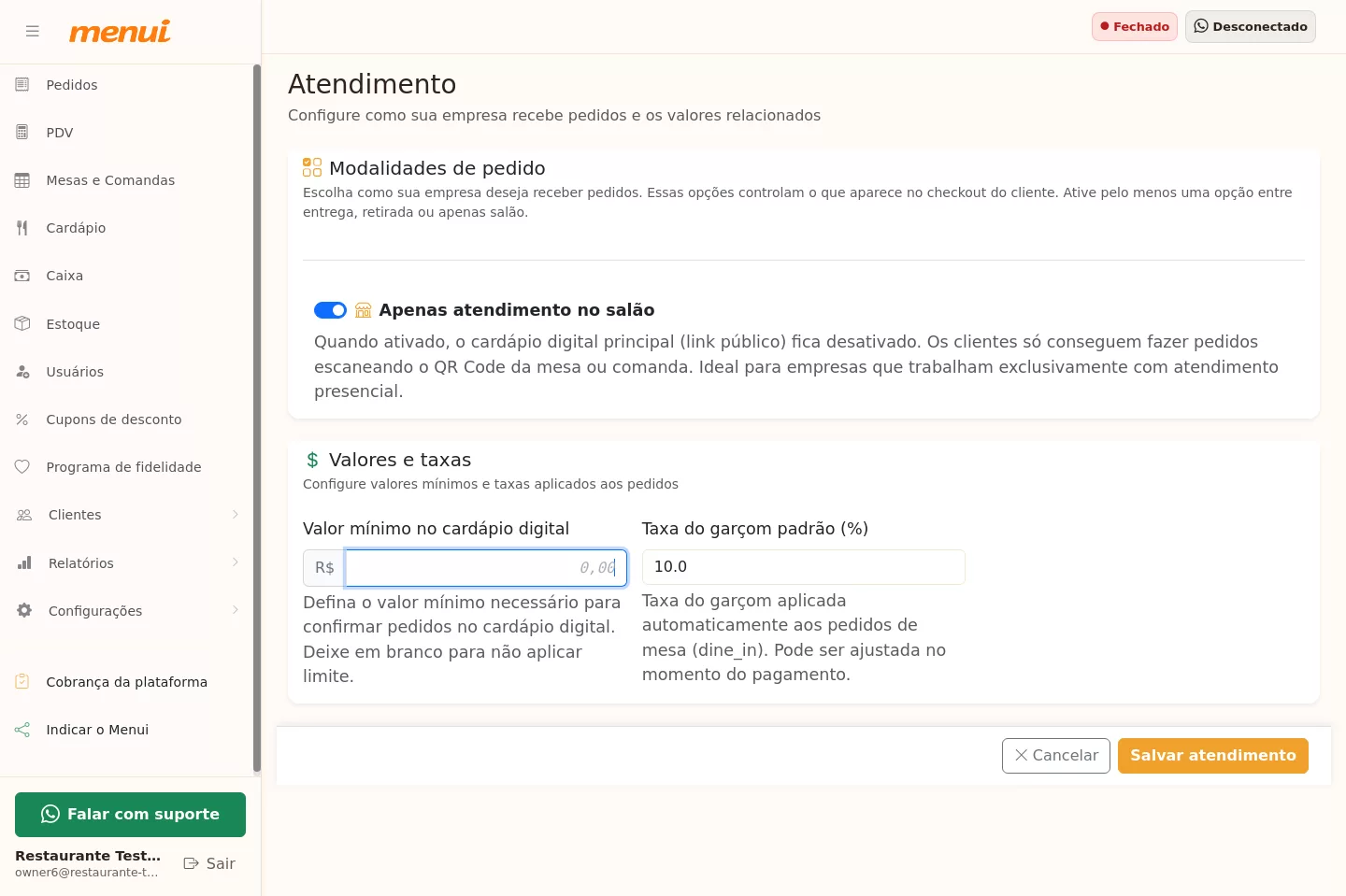Expand the Clientes submenu chevron
The height and width of the screenshot is (896, 1346).
pos(236,515)
